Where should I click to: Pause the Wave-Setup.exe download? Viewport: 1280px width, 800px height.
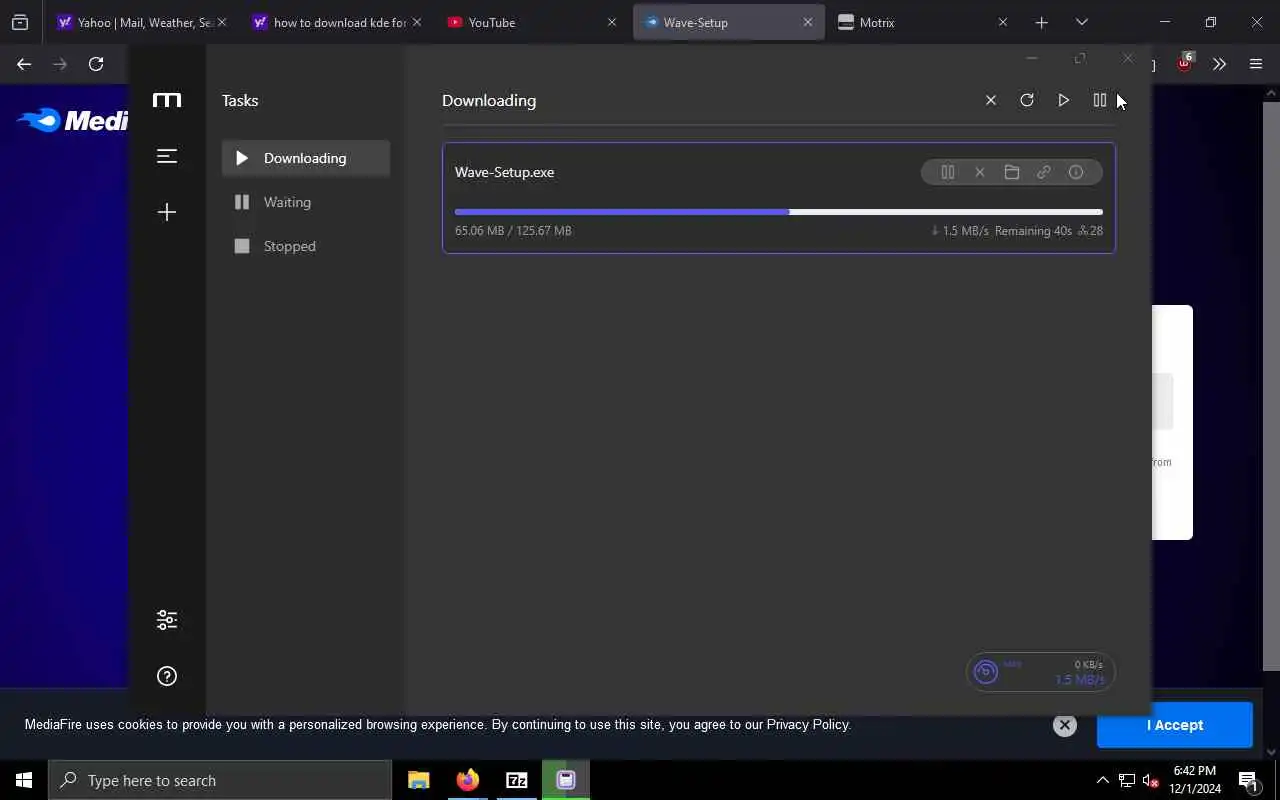pos(948,172)
